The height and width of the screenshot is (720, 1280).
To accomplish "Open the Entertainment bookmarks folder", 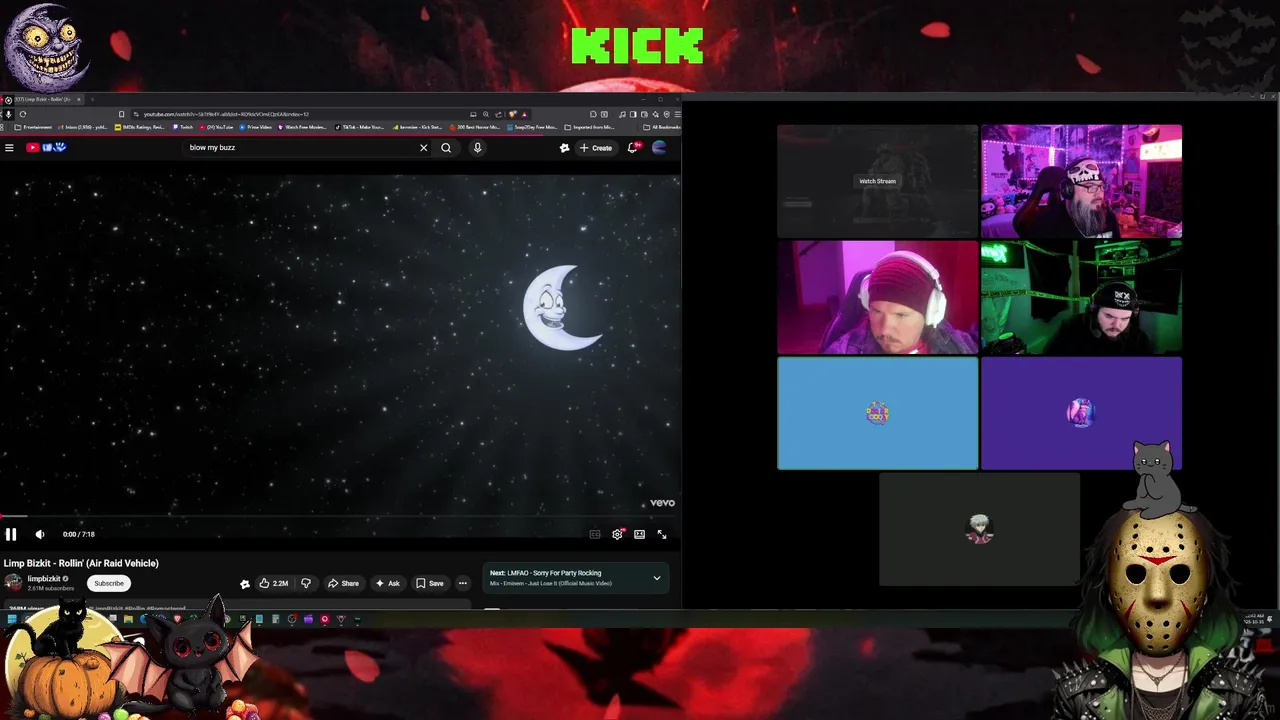I will pos(33,127).
